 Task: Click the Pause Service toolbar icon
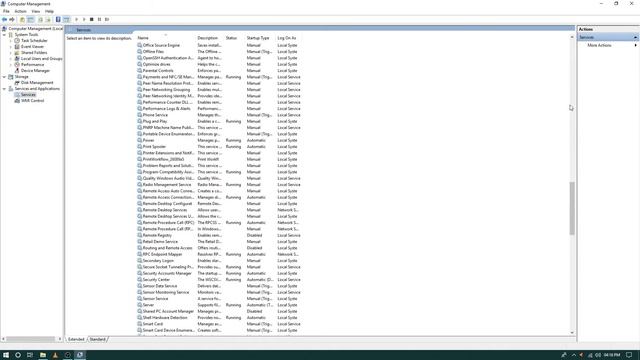[x=99, y=20]
